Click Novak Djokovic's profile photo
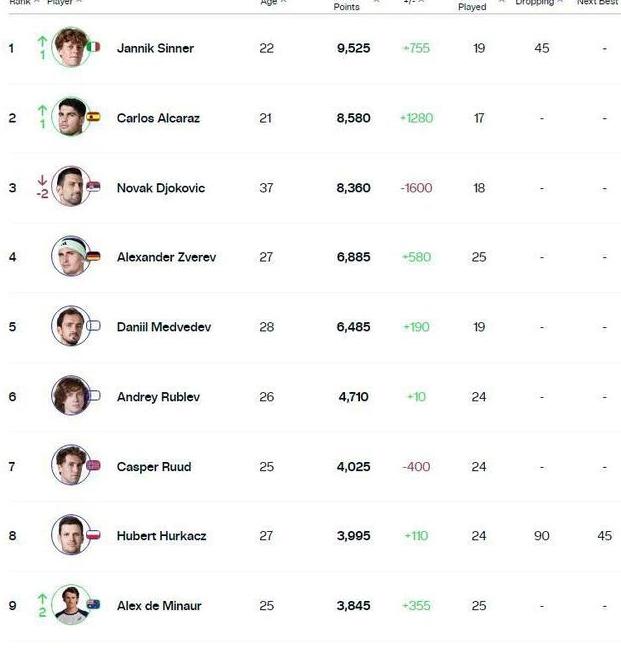 tap(70, 187)
